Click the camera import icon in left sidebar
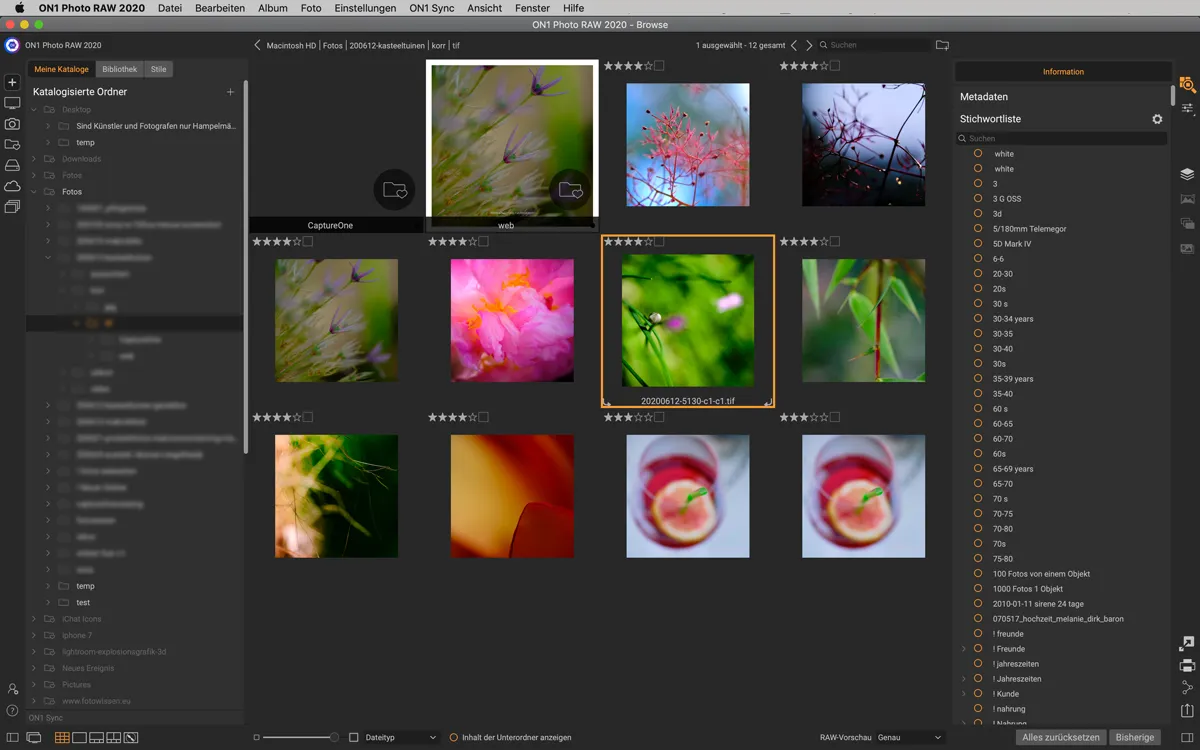 coord(12,123)
